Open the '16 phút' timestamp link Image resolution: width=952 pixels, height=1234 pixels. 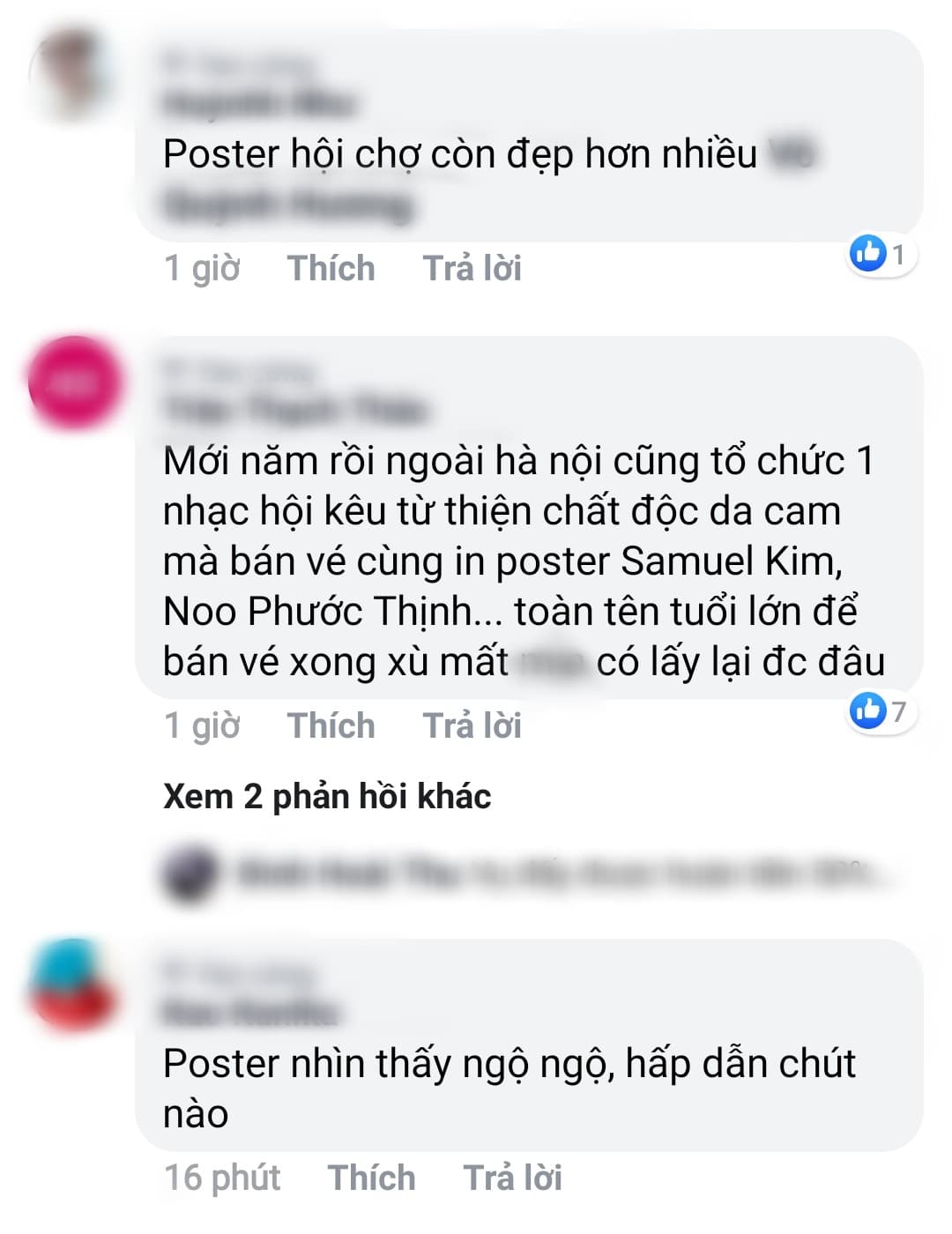(x=222, y=1178)
